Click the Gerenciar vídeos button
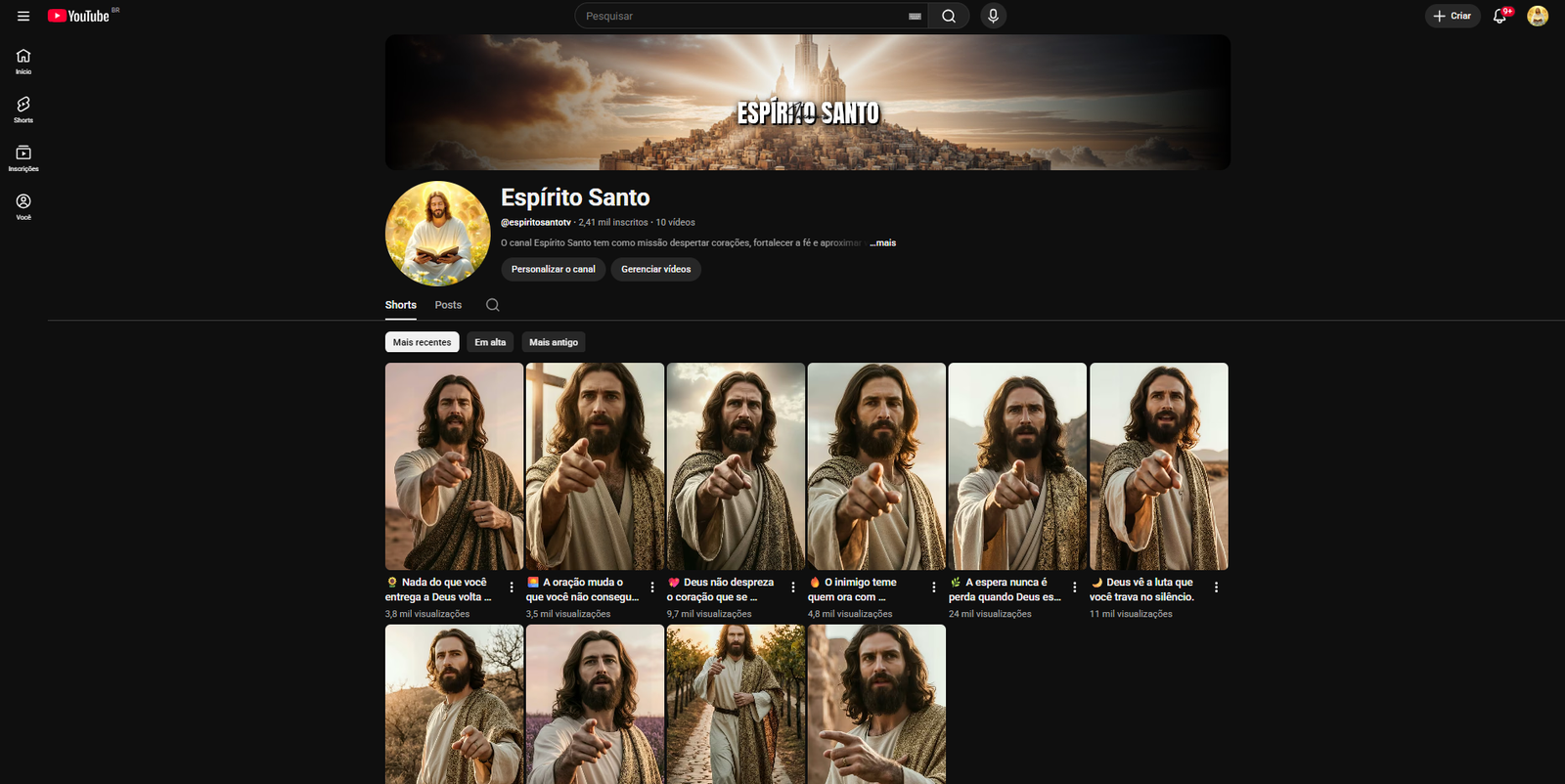Image resolution: width=1565 pixels, height=784 pixels. [655, 269]
